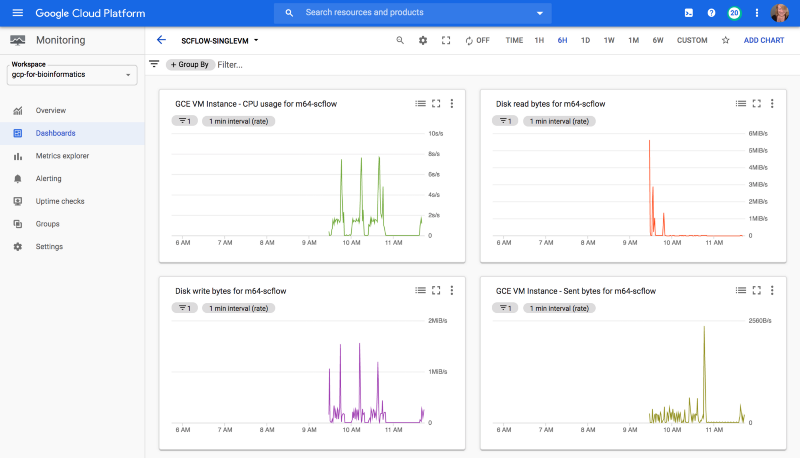Open Dashboards in sidebar
The width and height of the screenshot is (800, 458).
(72, 133)
